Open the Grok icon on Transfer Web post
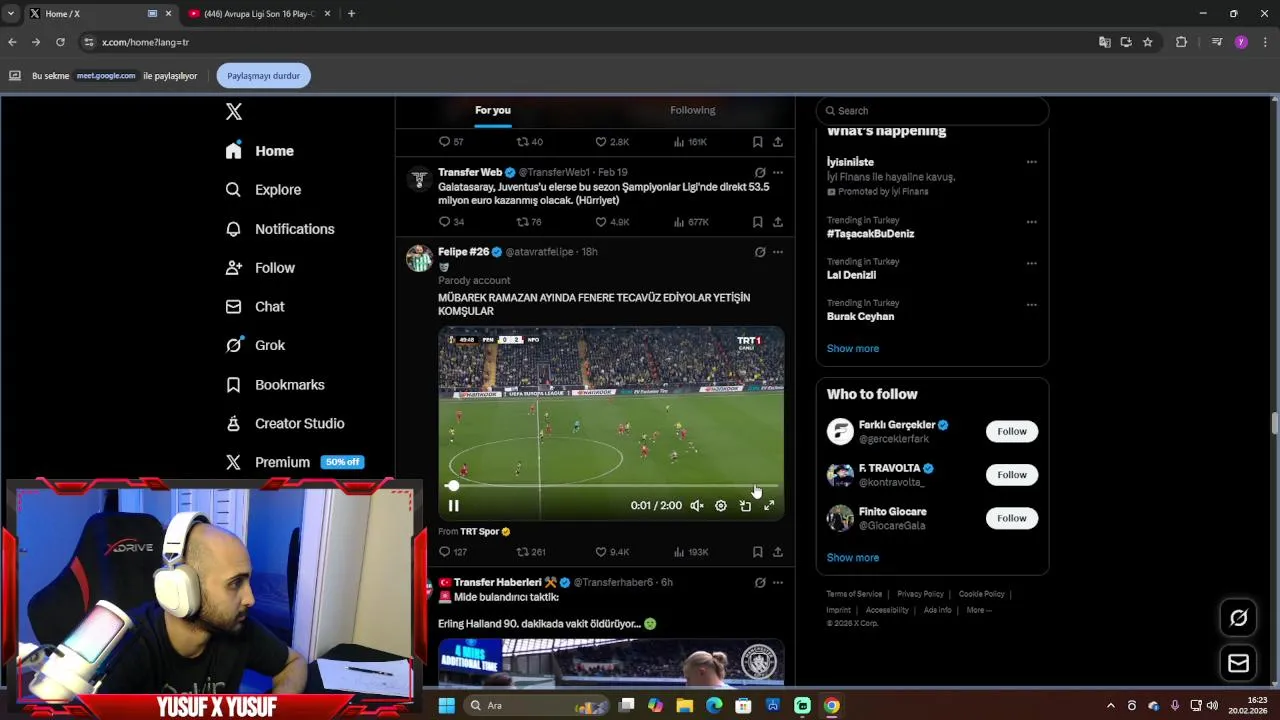 coord(760,172)
